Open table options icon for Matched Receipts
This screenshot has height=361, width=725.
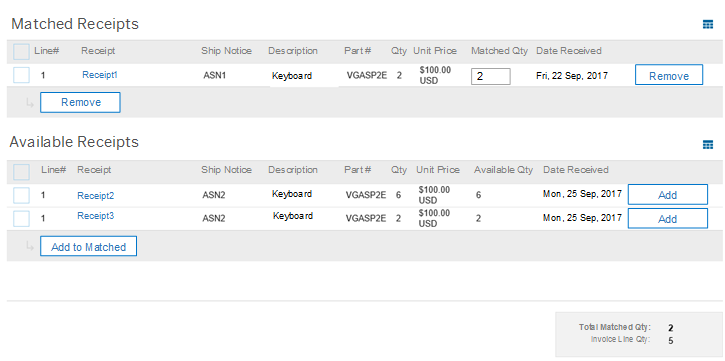[x=707, y=24]
